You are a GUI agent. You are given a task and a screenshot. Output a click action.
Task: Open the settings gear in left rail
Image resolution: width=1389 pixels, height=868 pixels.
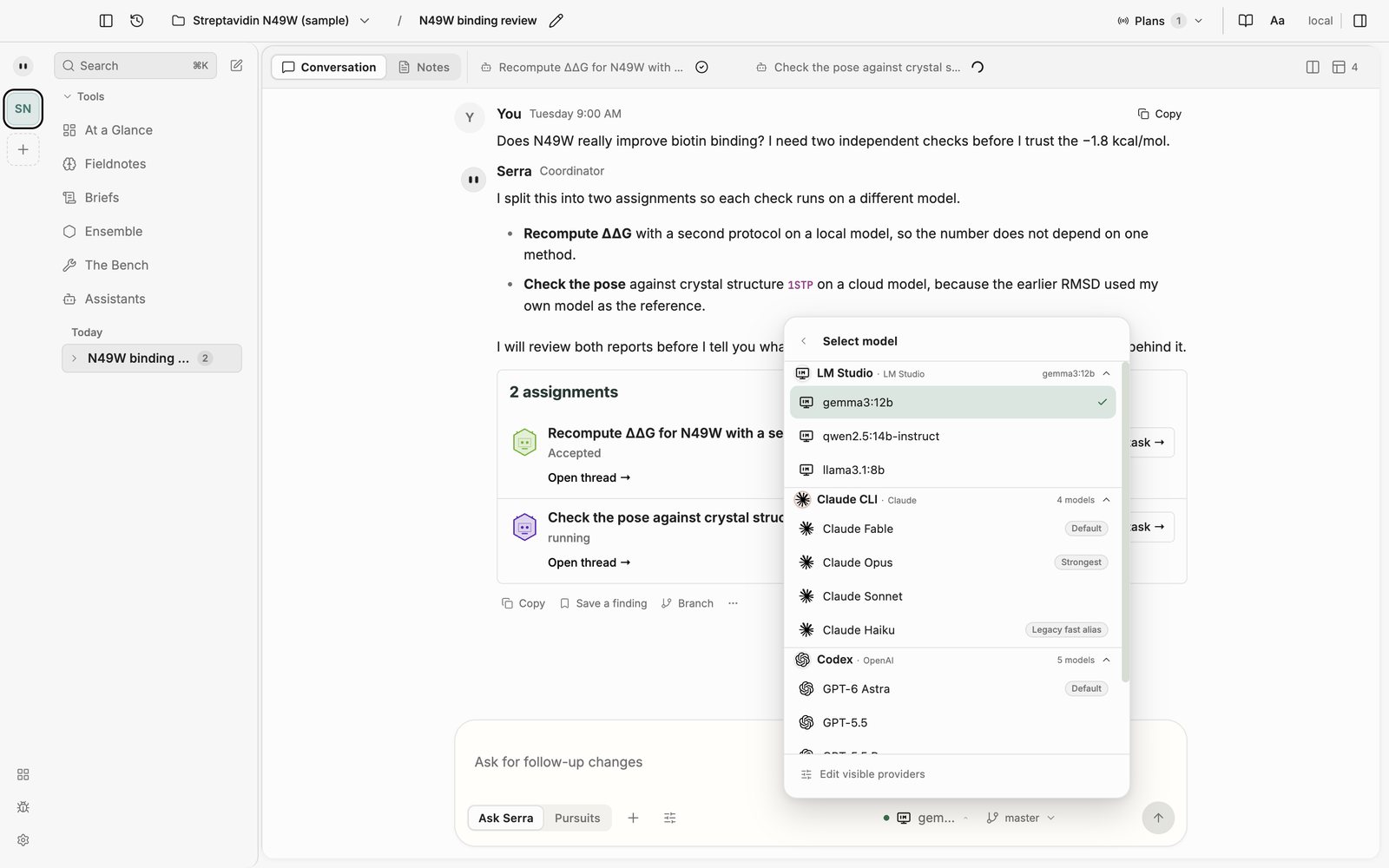point(23,840)
